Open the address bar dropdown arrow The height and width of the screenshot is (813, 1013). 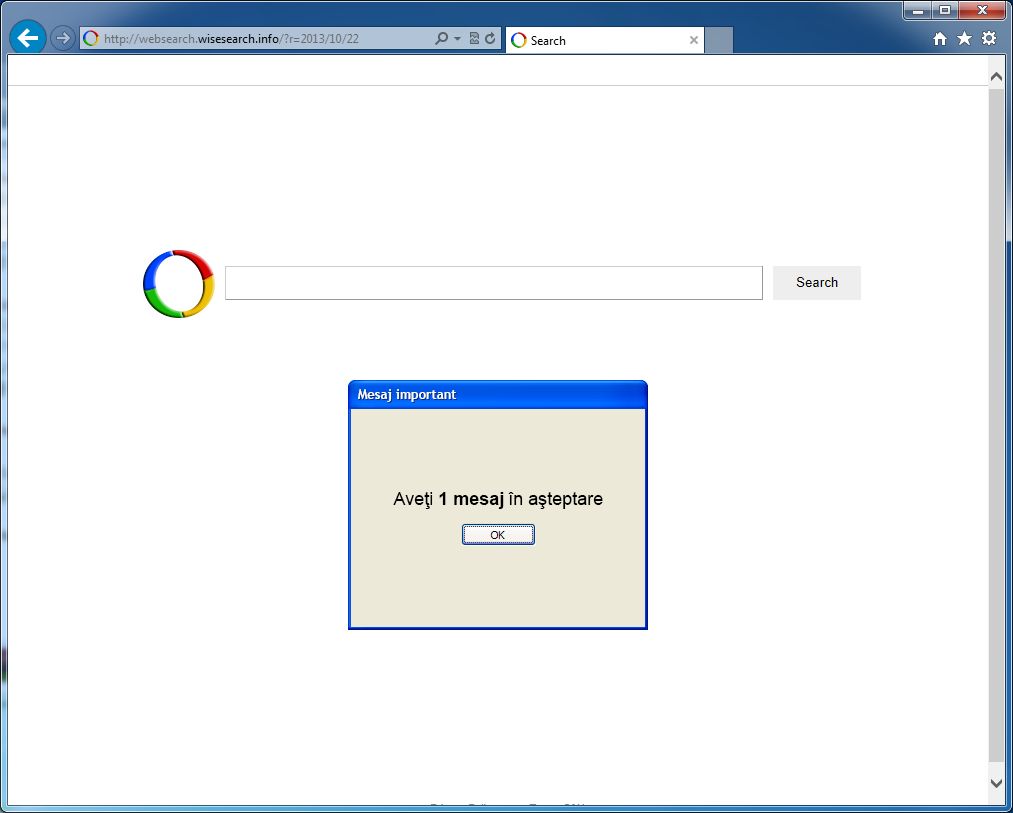click(457, 39)
